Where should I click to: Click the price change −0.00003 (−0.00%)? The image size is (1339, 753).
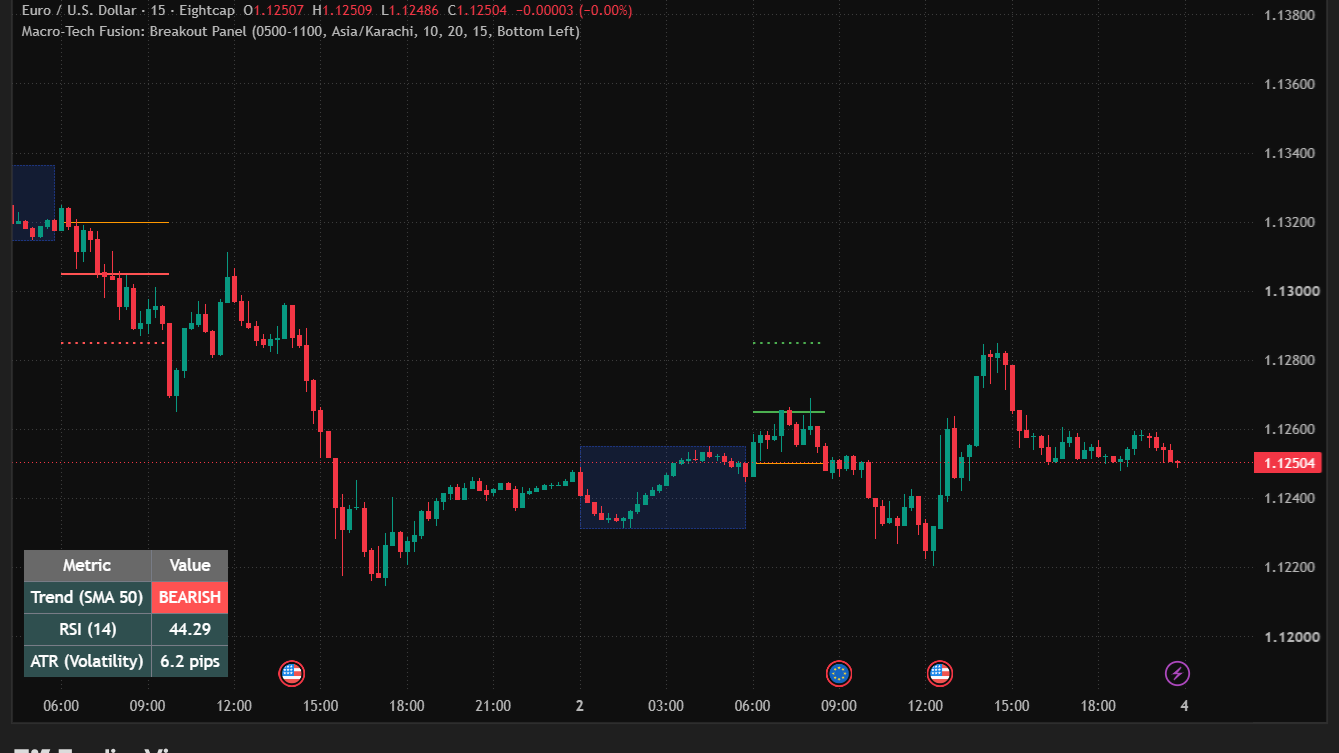[574, 10]
